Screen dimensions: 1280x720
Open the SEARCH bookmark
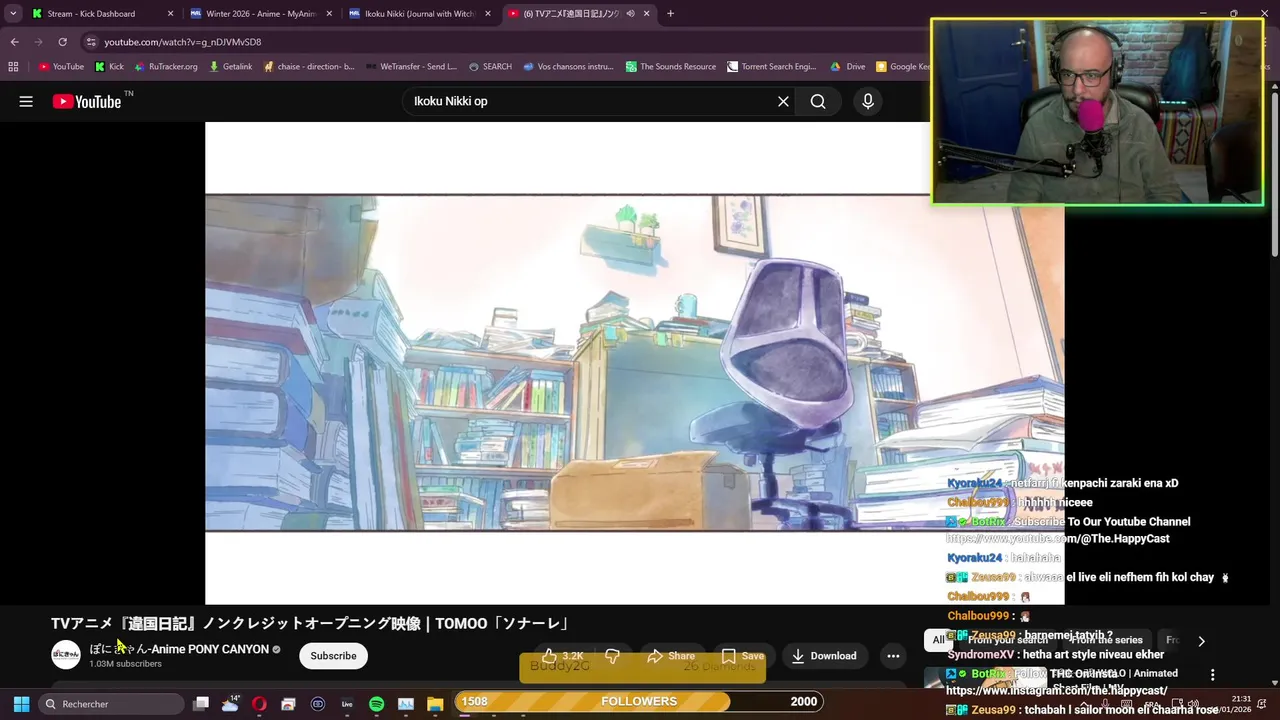490,67
